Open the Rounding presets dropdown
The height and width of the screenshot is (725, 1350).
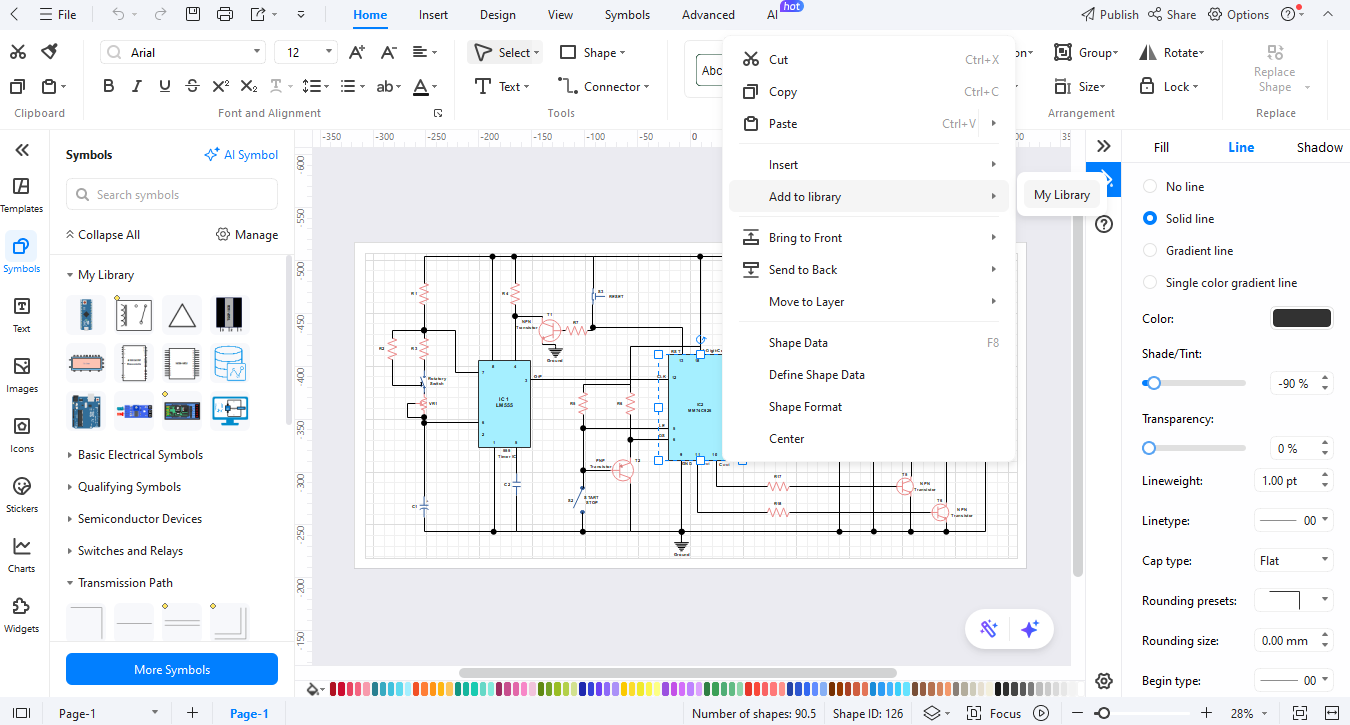(x=1294, y=601)
